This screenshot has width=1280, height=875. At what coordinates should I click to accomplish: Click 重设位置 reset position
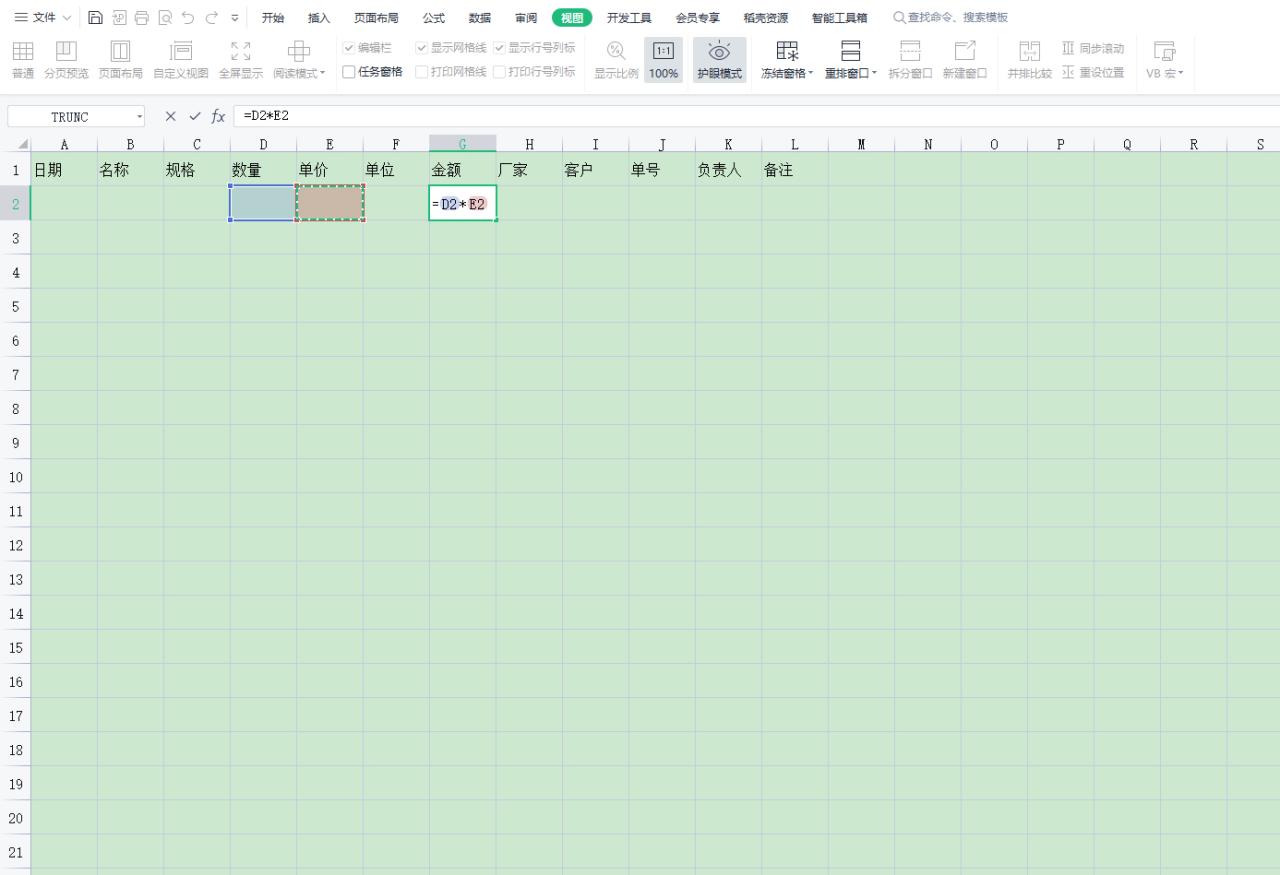[1093, 73]
